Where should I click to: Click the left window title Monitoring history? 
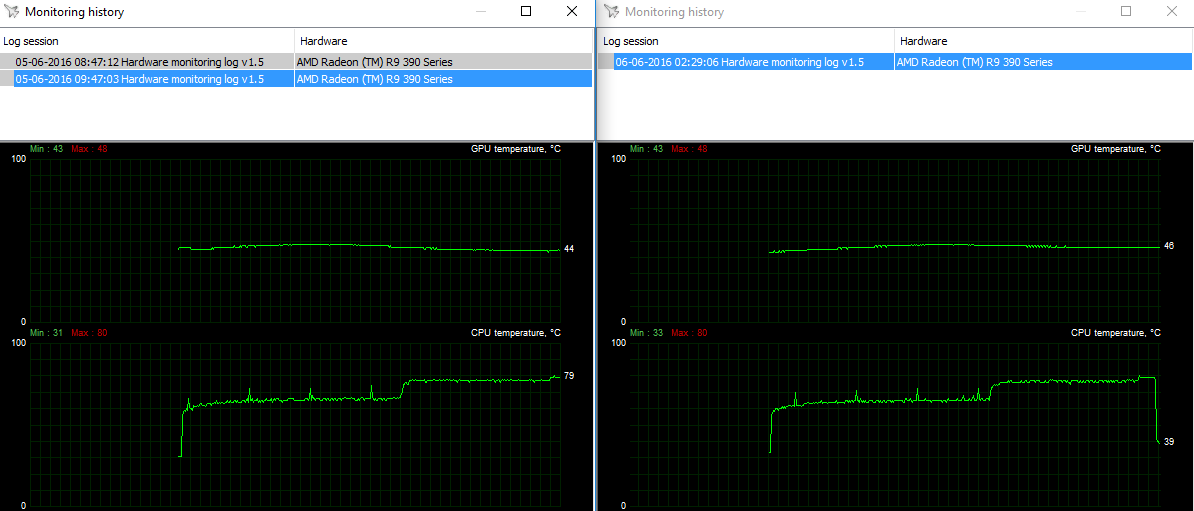click(75, 12)
